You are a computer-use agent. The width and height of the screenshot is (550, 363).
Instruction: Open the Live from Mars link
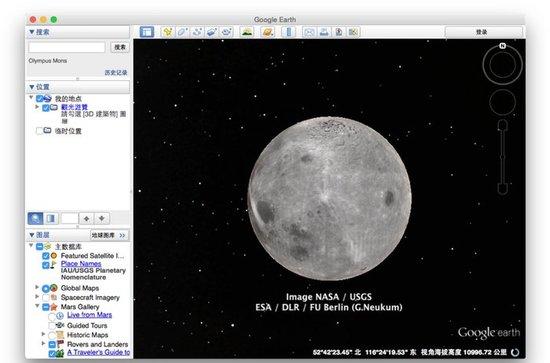[x=89, y=315]
